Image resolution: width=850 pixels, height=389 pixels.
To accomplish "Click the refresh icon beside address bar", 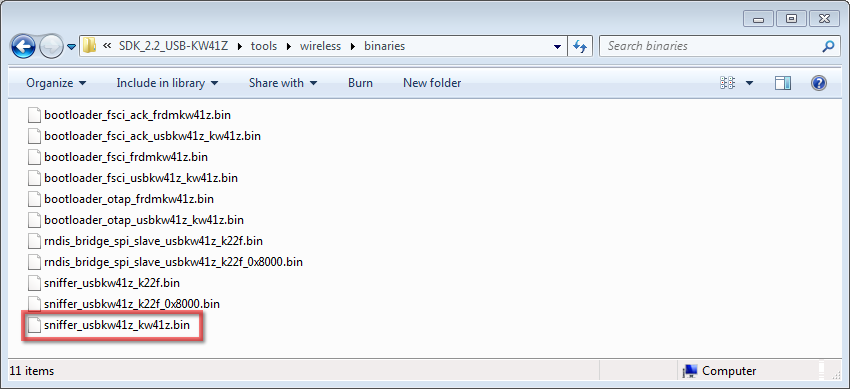I will pyautogui.click(x=580, y=47).
